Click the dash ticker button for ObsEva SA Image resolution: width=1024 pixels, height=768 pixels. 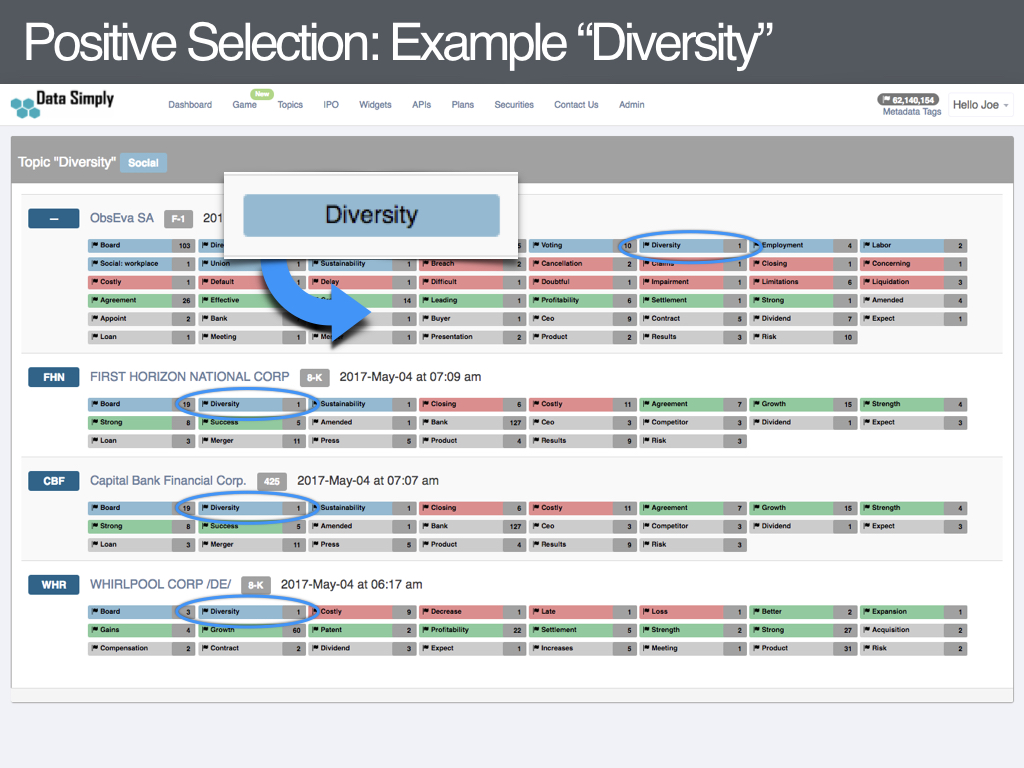click(54, 219)
